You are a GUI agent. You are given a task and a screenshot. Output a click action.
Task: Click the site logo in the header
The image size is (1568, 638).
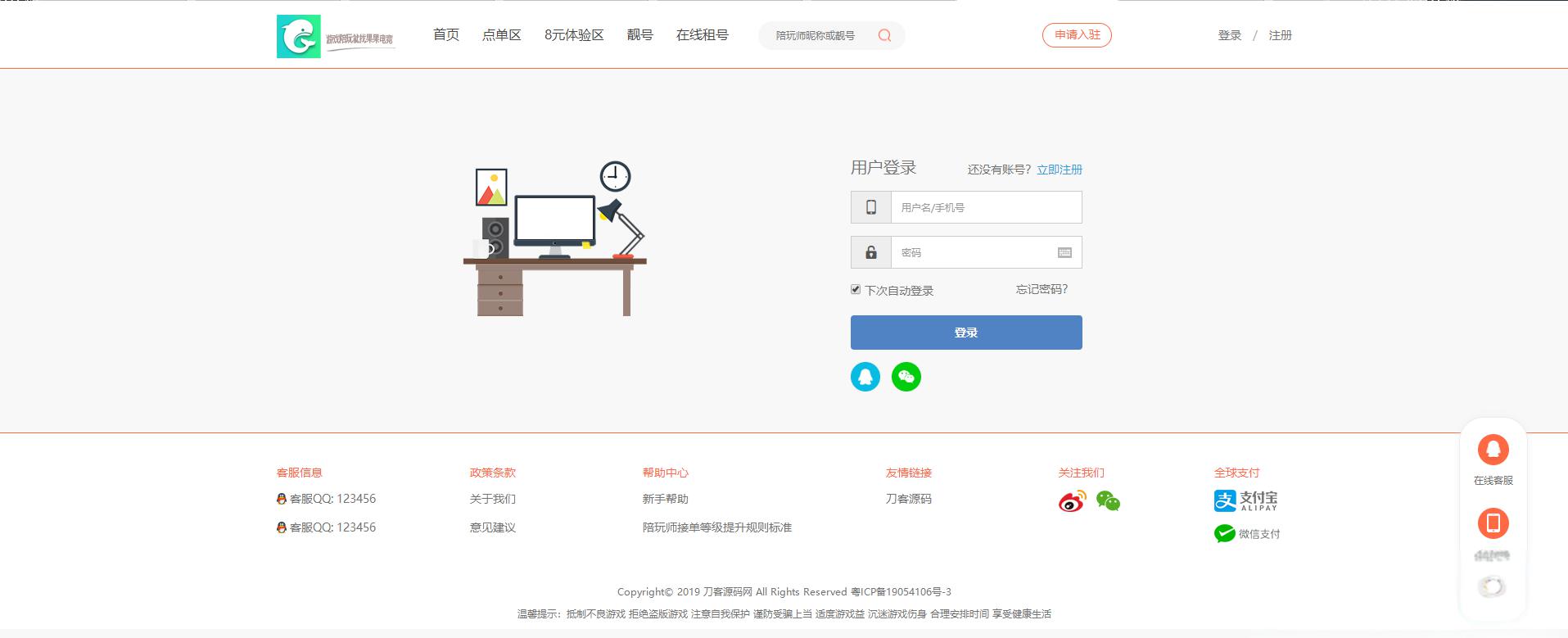point(336,36)
